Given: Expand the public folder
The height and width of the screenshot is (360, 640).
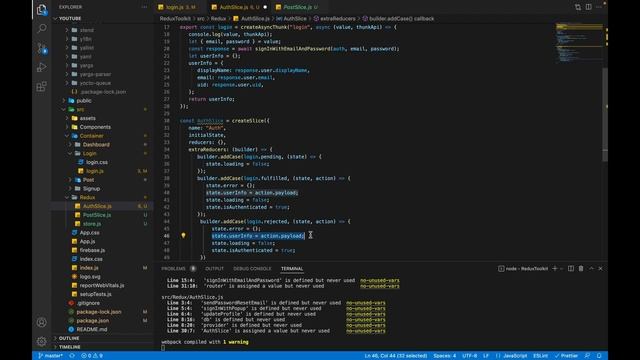Looking at the screenshot, I should tap(84, 100).
